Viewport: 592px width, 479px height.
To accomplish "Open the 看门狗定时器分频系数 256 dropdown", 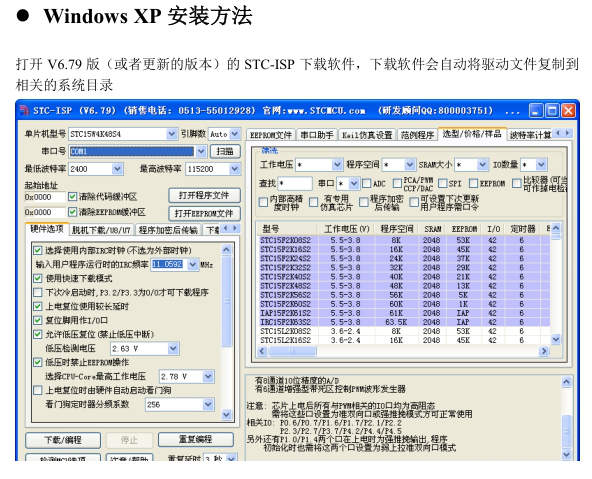I will [208, 405].
